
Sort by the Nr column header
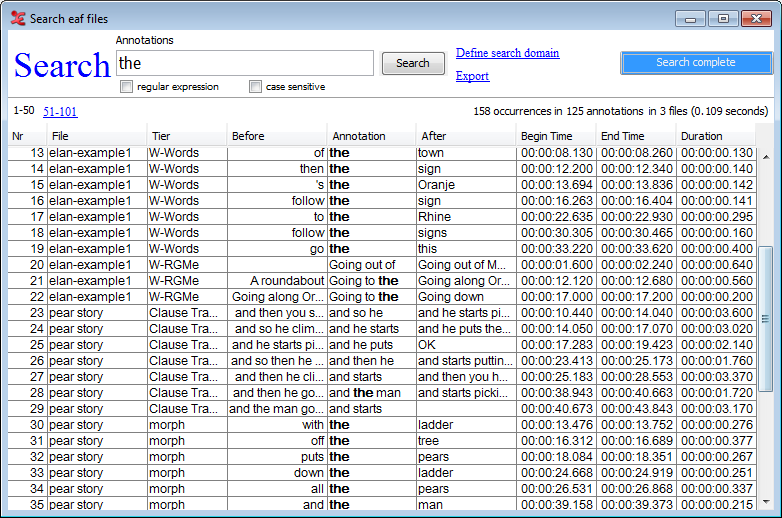[x=27, y=136]
